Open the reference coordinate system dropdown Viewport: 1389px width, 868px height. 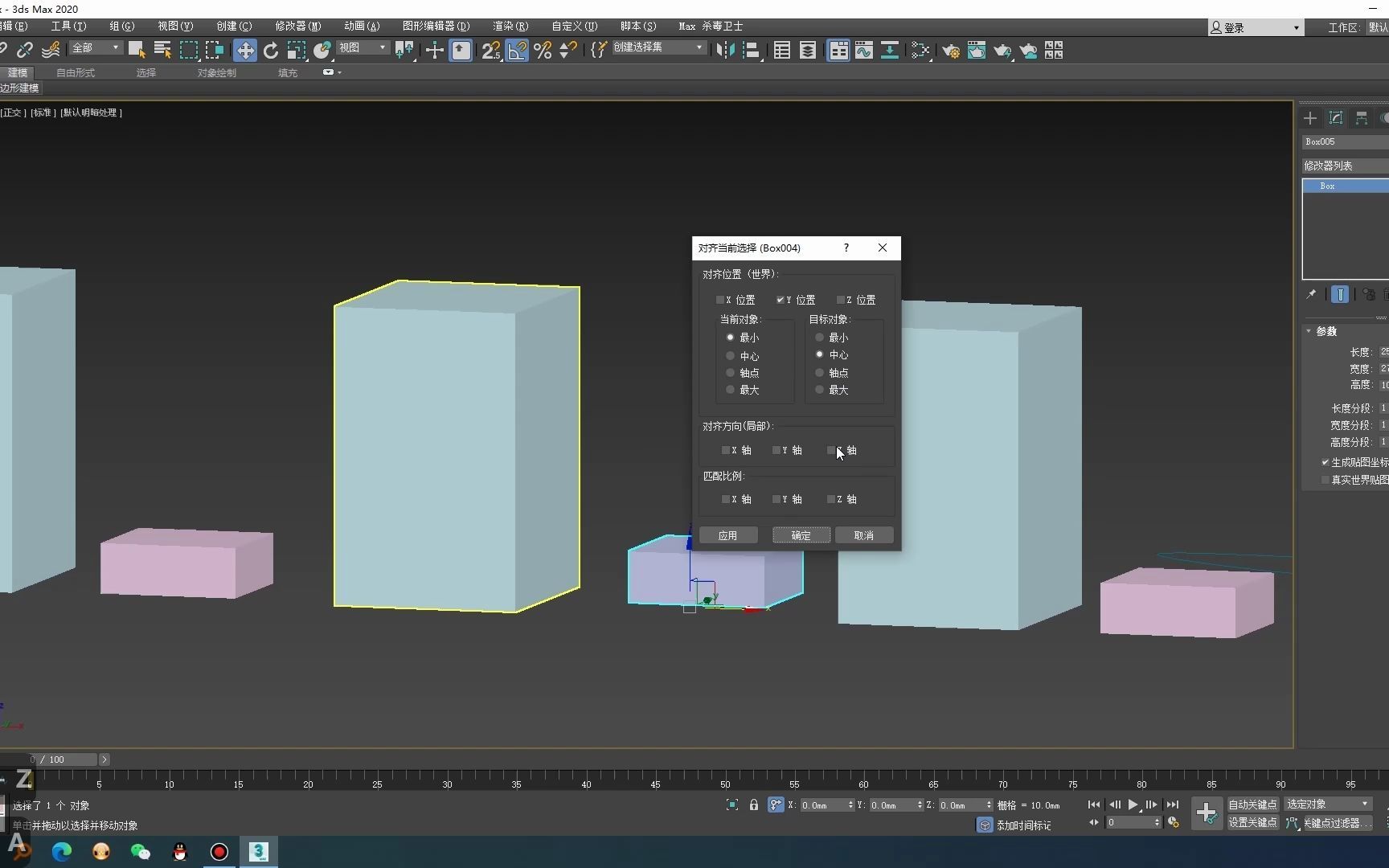tap(363, 47)
